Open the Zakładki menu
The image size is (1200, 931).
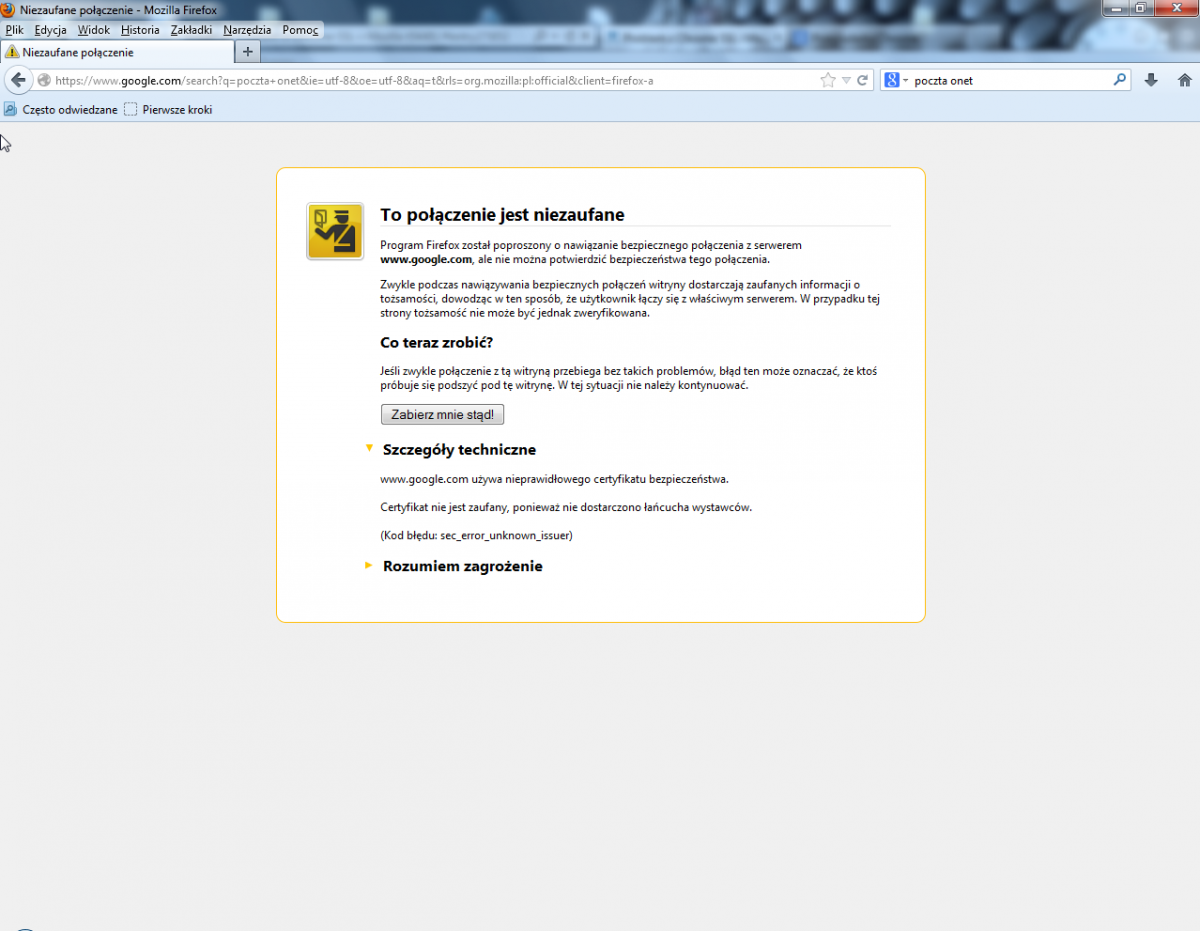tap(191, 30)
